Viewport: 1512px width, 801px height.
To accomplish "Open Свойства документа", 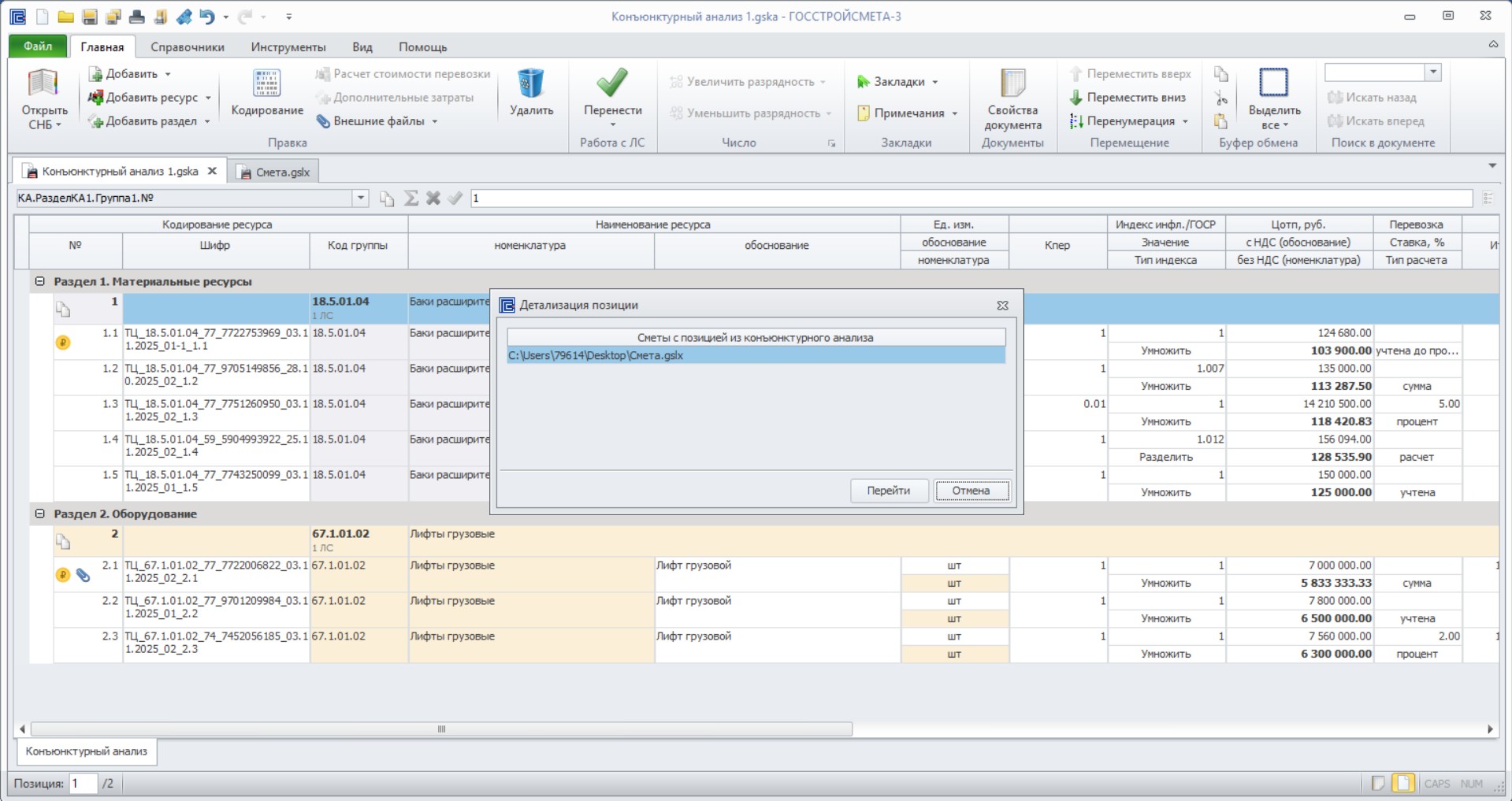I will click(x=1012, y=100).
